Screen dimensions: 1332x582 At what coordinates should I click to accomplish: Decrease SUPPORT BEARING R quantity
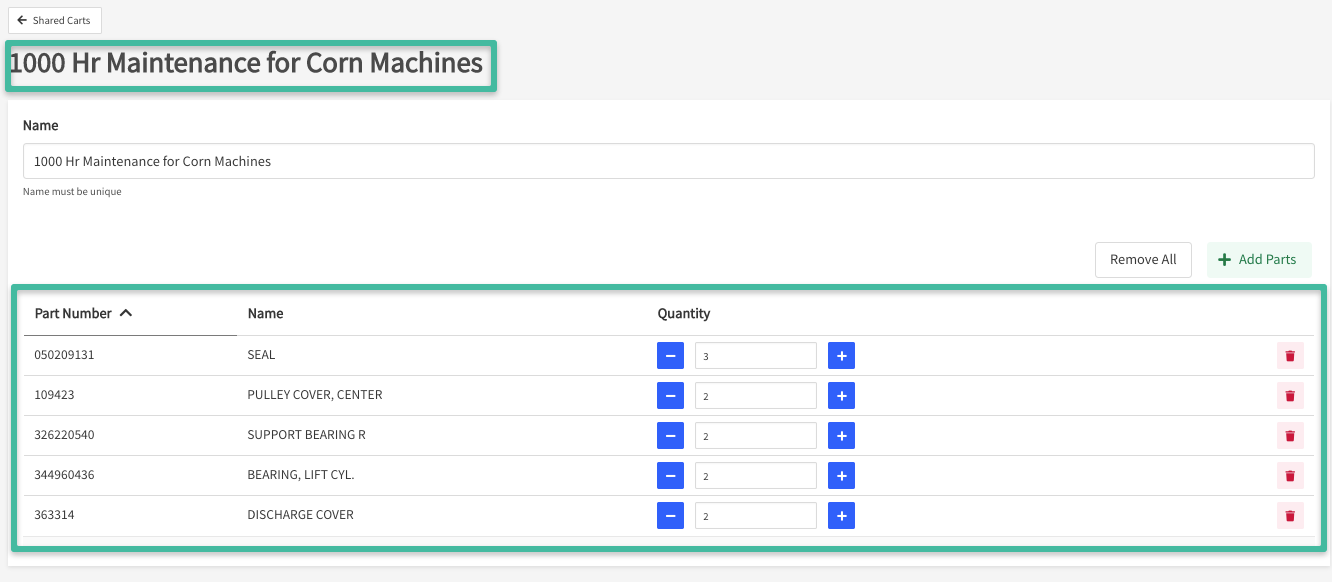point(670,436)
